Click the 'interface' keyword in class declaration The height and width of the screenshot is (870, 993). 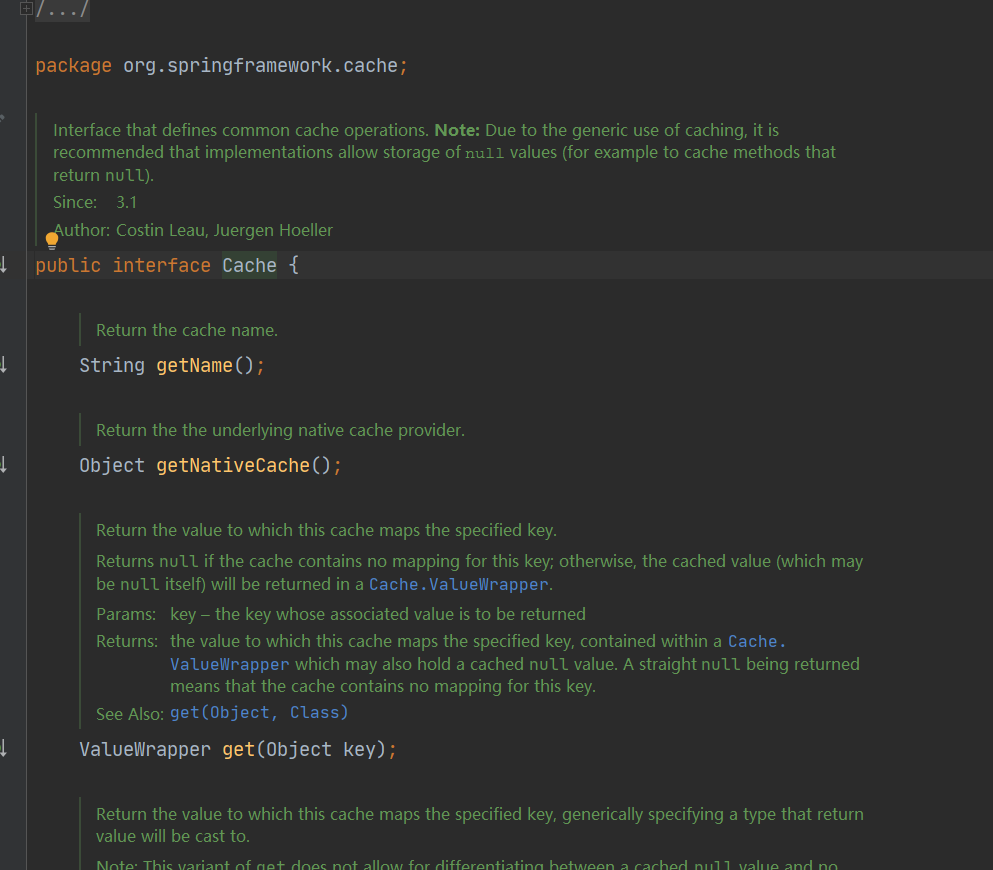[x=161, y=265]
